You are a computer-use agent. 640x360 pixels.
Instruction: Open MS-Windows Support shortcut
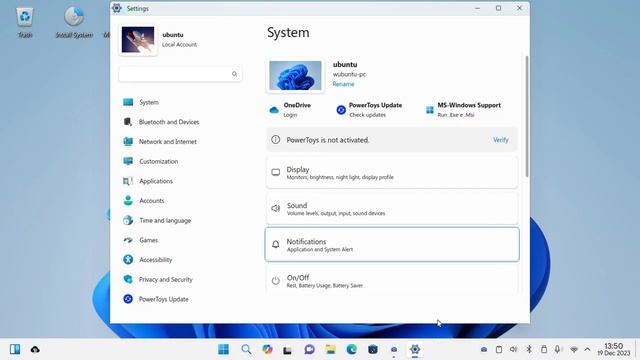click(463, 110)
